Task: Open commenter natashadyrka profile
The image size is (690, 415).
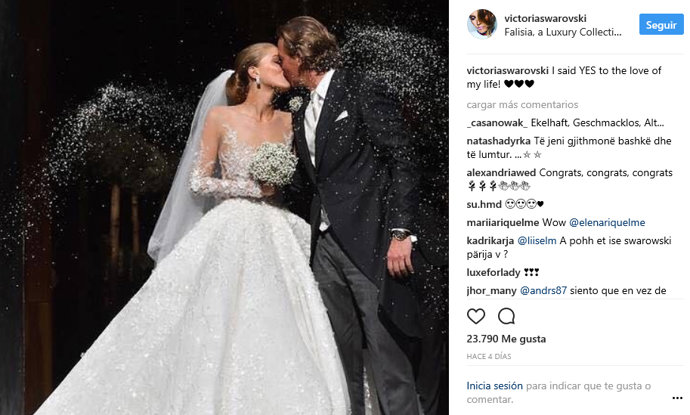Action: (x=499, y=141)
